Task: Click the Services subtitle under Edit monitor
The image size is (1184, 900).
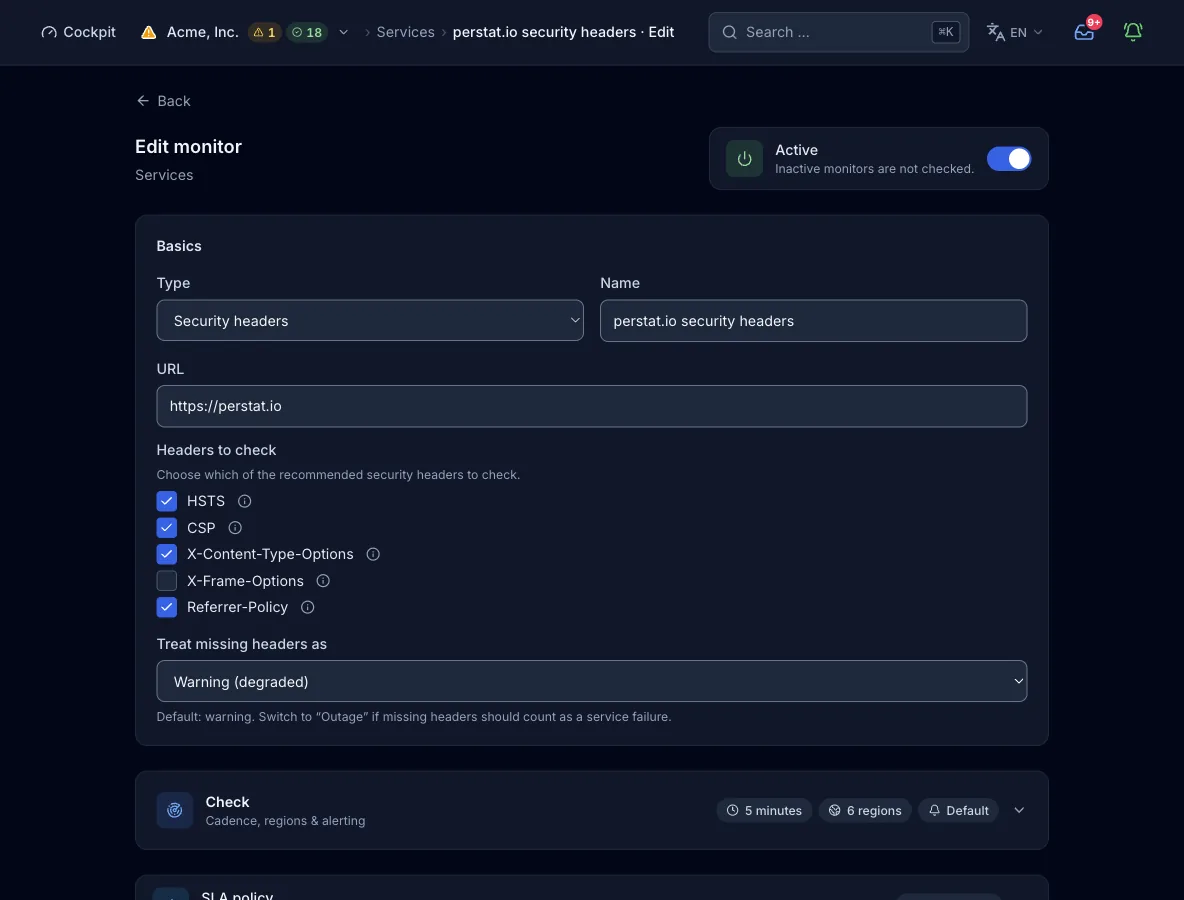Action: (x=164, y=175)
